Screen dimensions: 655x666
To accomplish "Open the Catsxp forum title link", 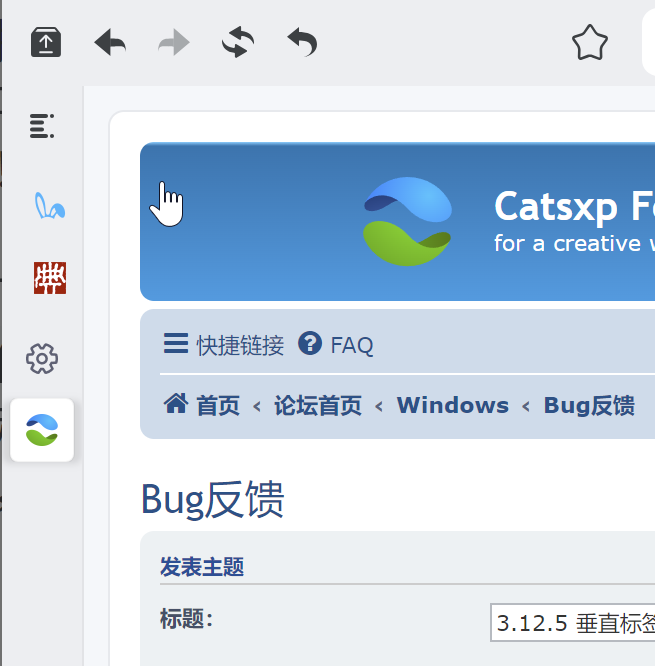I will (x=574, y=206).
